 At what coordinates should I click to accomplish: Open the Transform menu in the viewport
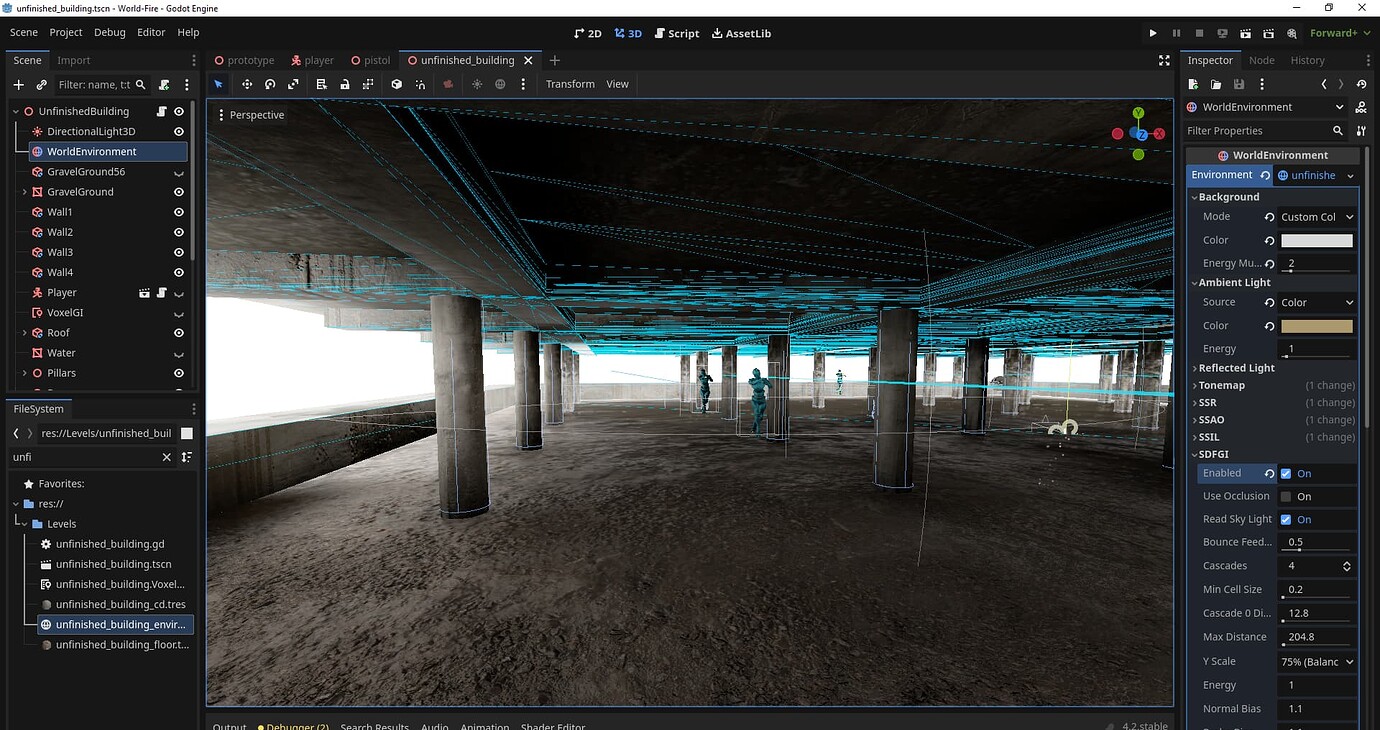570,84
